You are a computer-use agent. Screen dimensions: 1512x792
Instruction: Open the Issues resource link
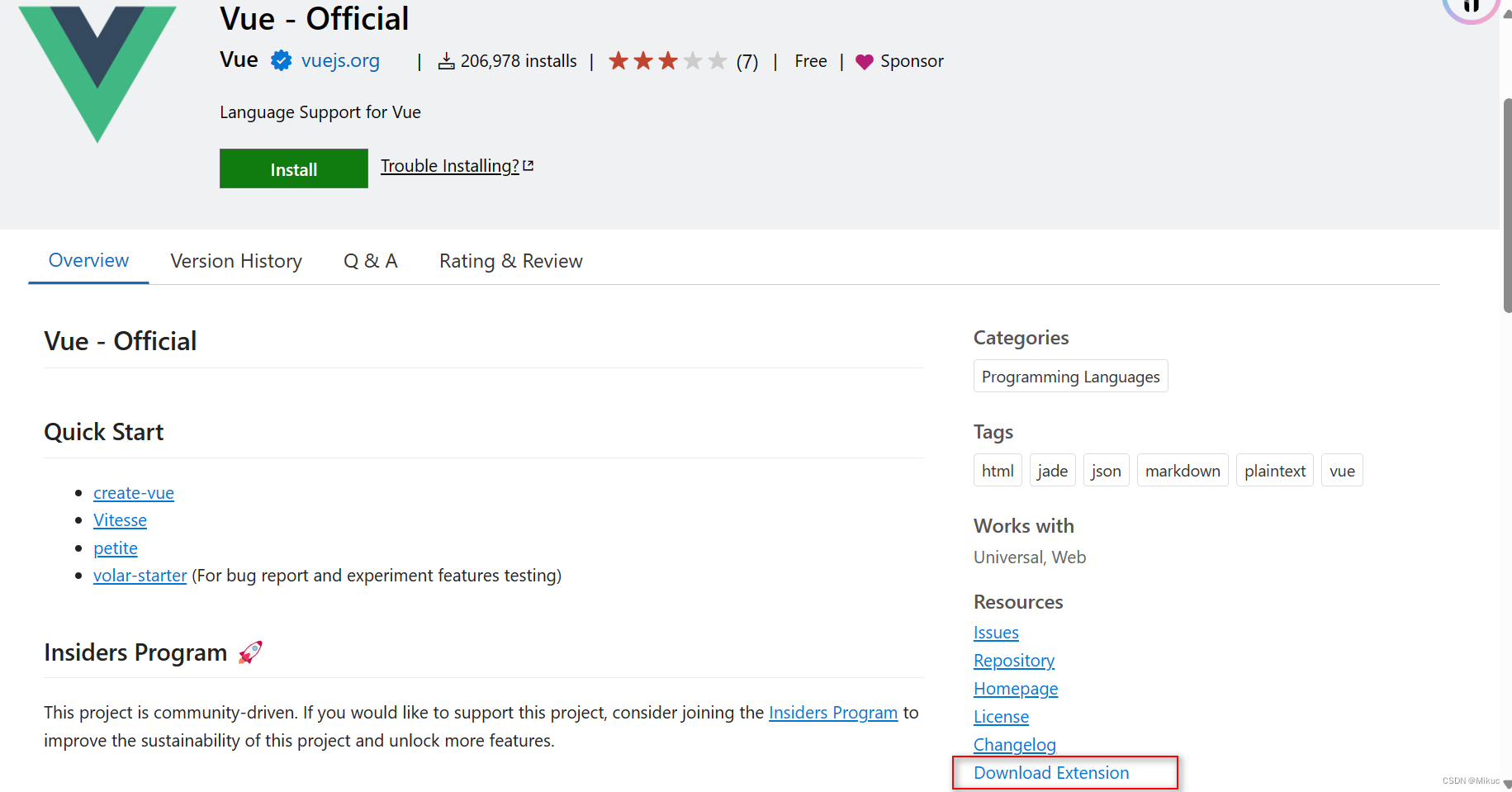996,633
